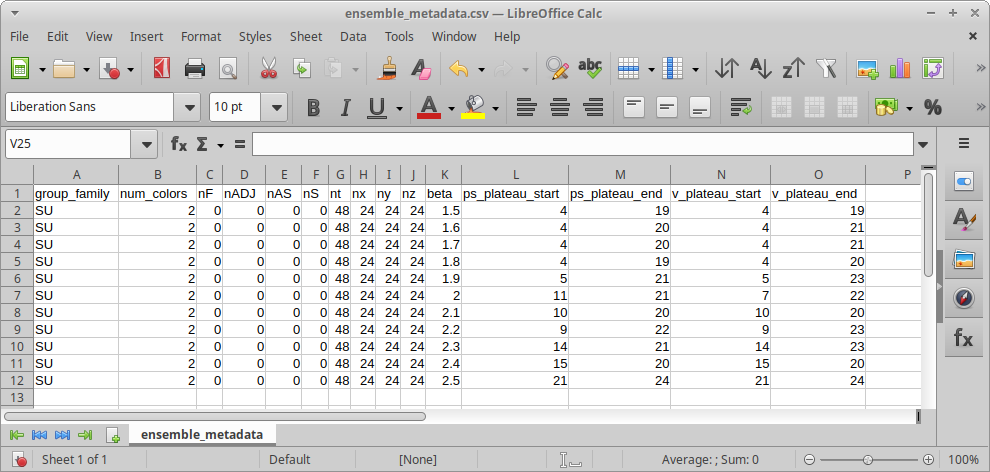Open the Data menu
Image resolution: width=990 pixels, height=472 pixels.
pos(353,37)
